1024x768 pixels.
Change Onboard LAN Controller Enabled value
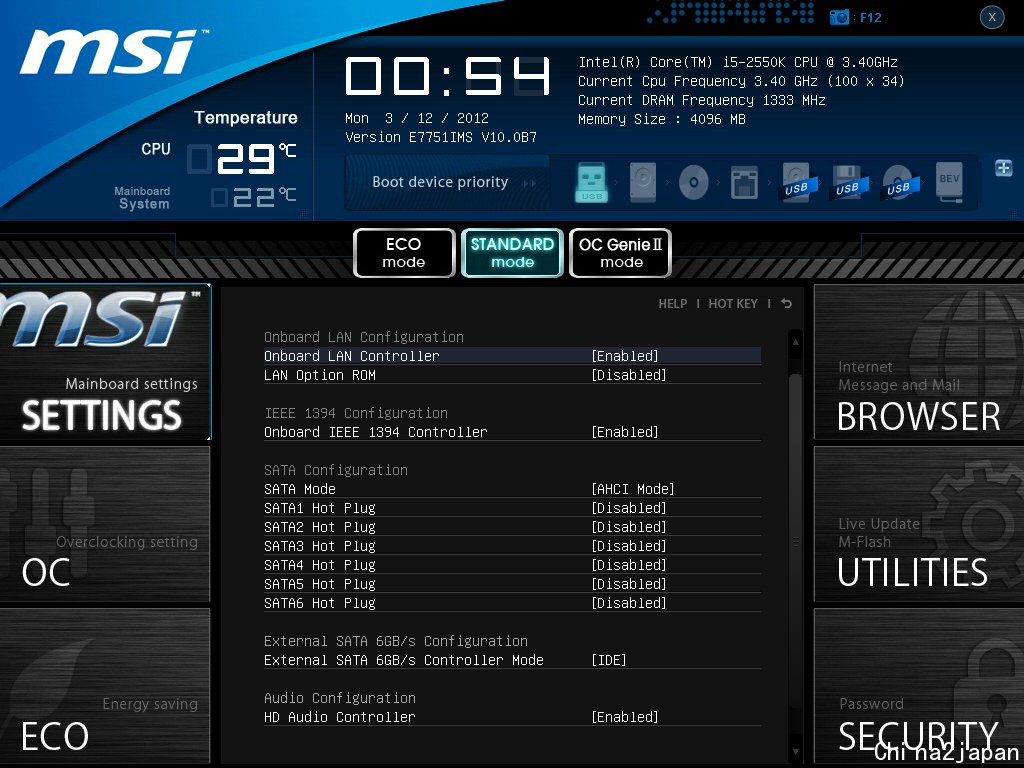625,356
